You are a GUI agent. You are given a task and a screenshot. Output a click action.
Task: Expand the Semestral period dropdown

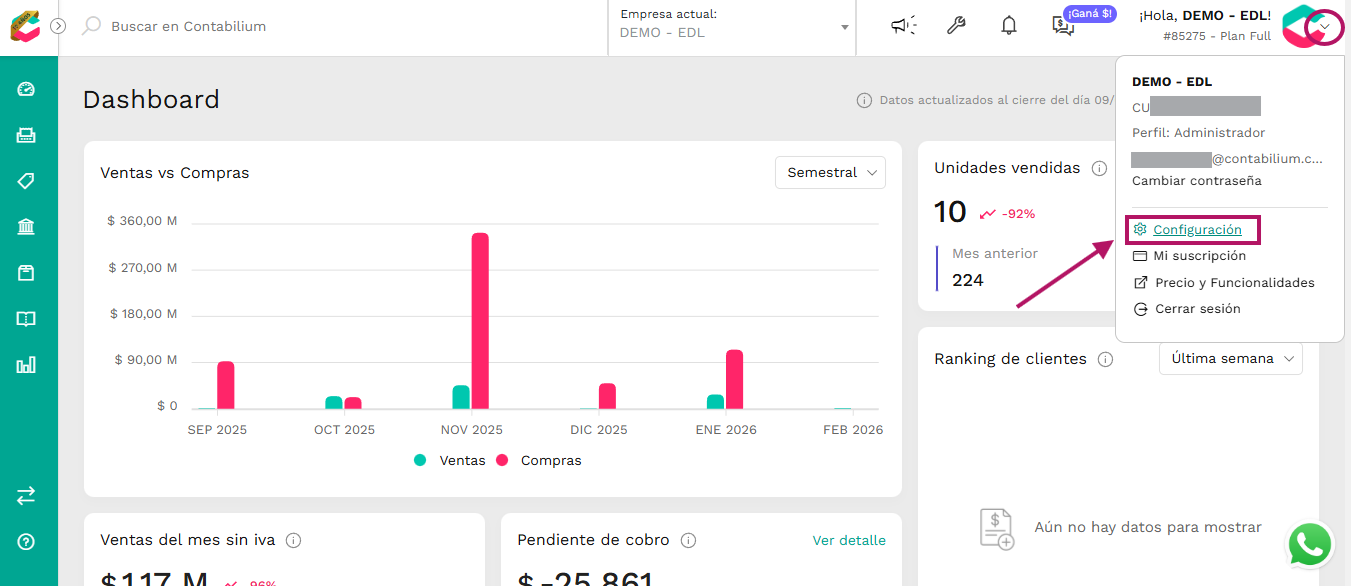point(830,172)
